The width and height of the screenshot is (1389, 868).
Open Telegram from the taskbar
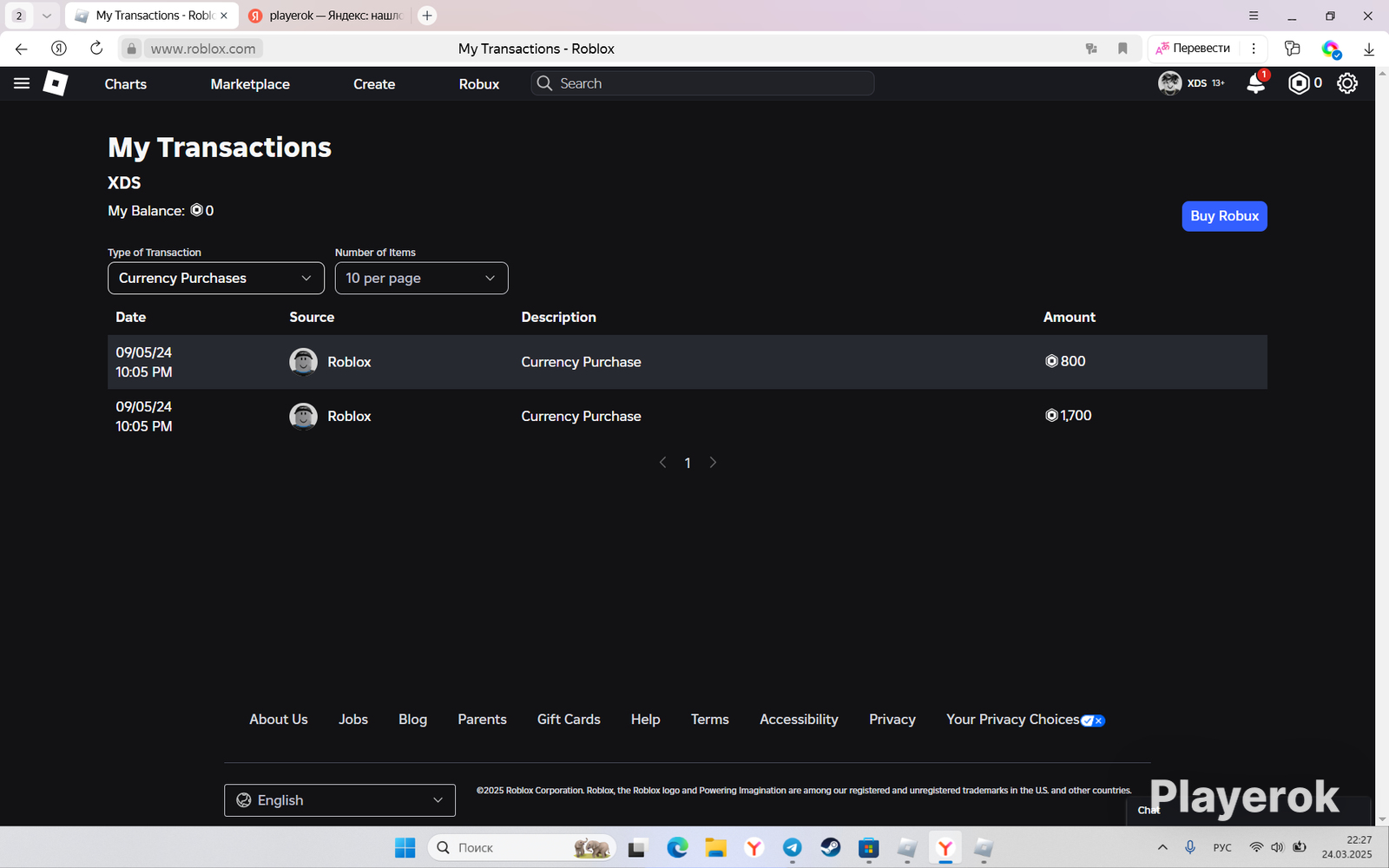[793, 848]
